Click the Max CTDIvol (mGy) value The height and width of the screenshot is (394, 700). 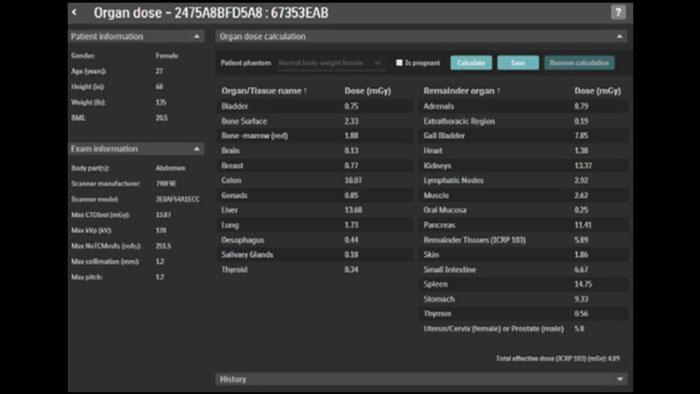point(163,215)
